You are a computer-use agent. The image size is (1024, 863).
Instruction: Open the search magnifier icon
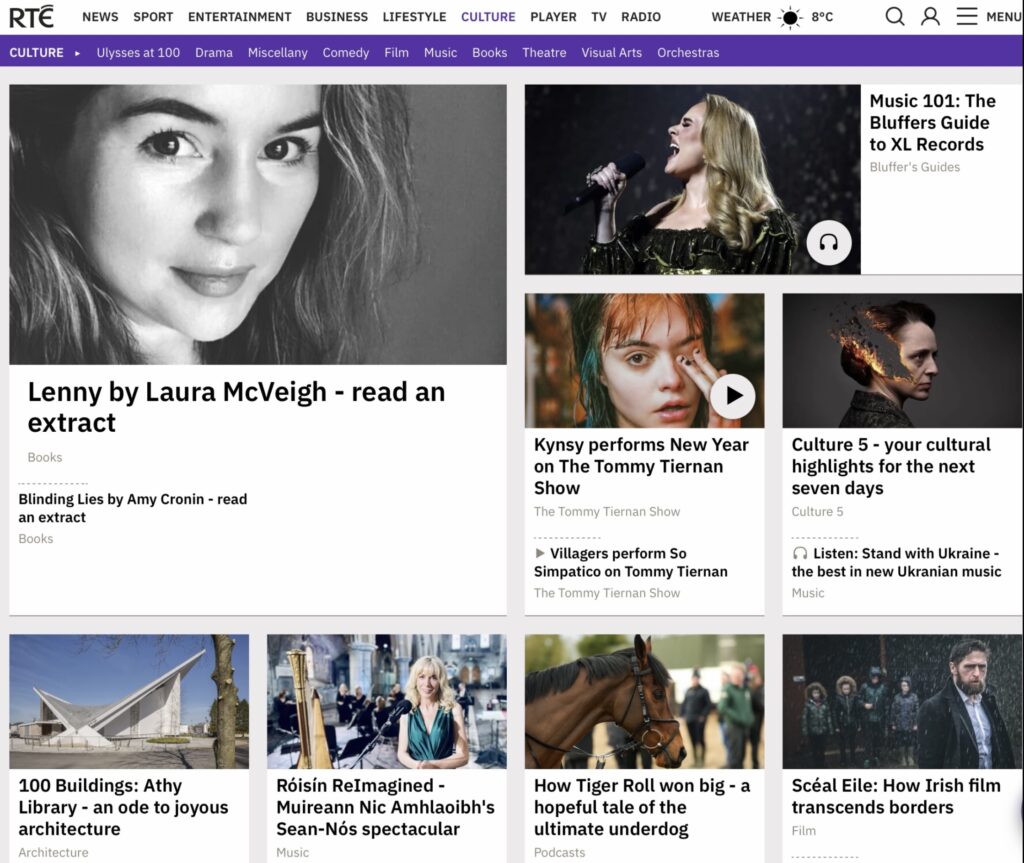[895, 16]
